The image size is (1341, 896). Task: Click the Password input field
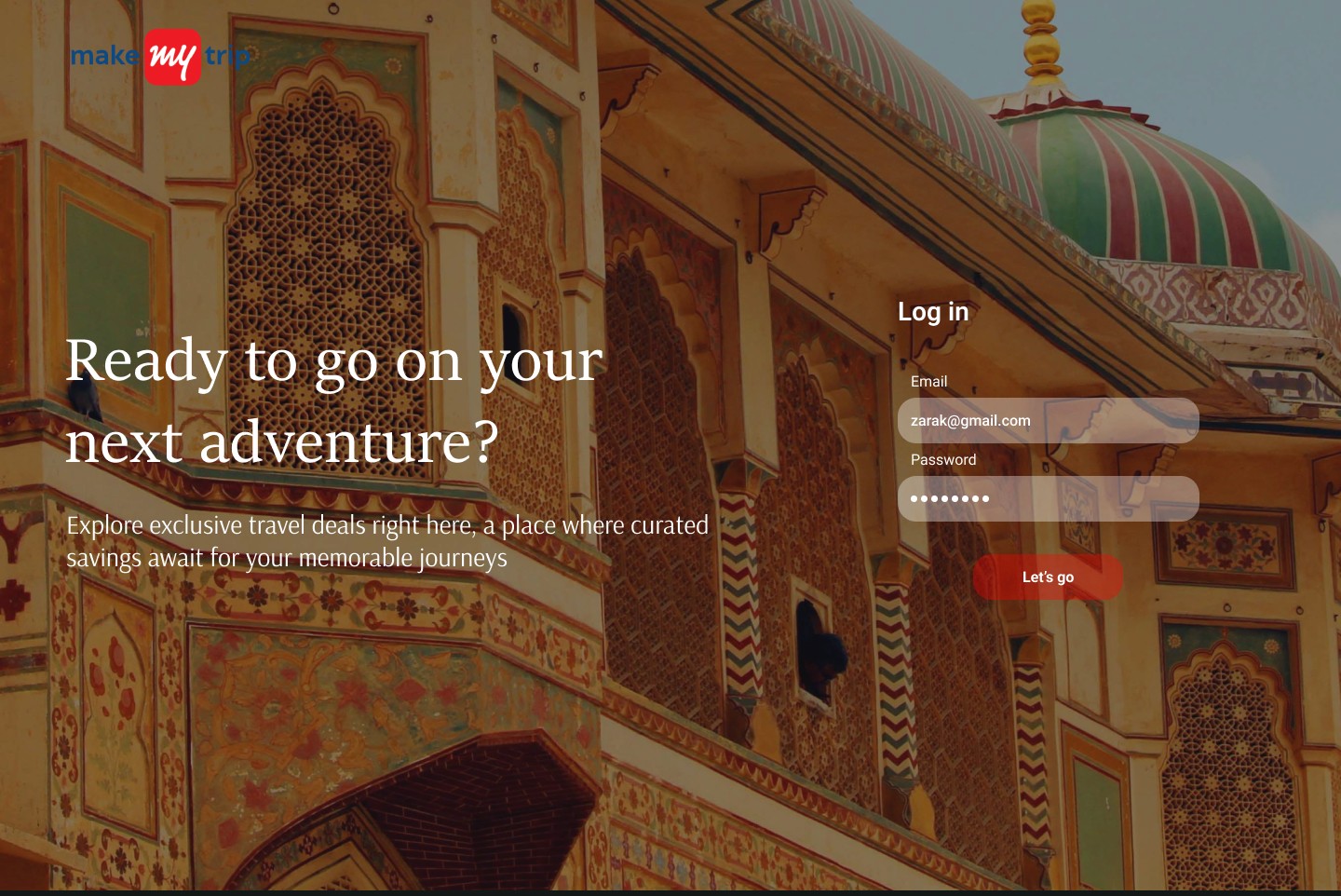pyautogui.click(x=1048, y=498)
